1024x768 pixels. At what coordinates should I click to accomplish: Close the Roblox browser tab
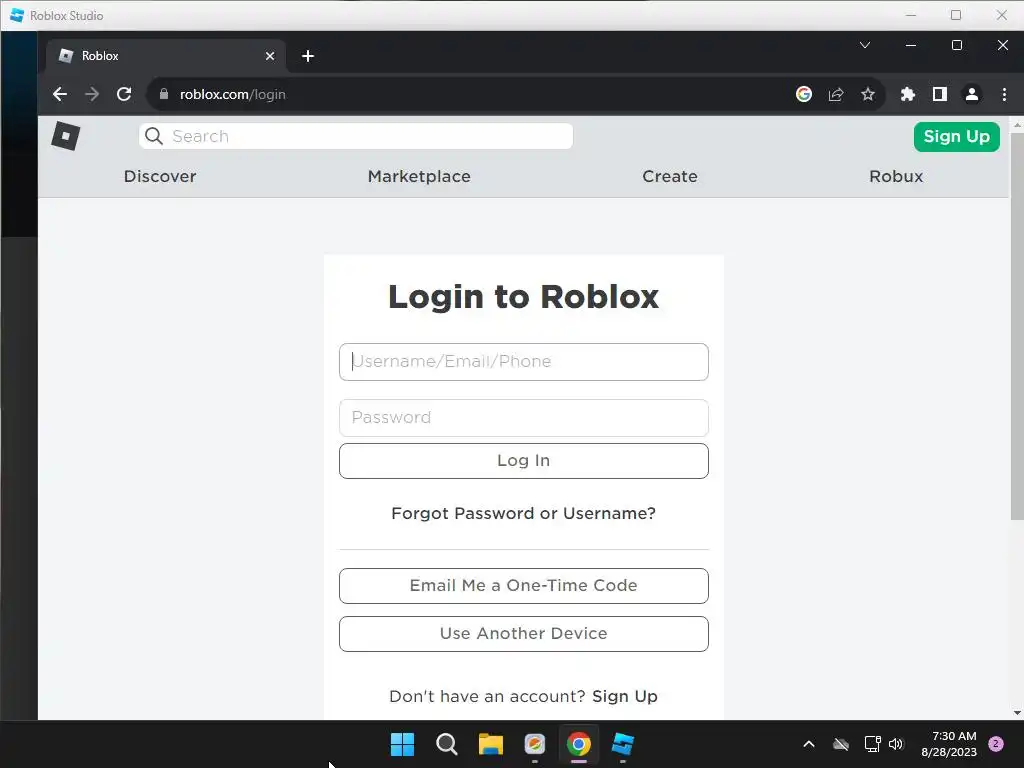coord(270,56)
